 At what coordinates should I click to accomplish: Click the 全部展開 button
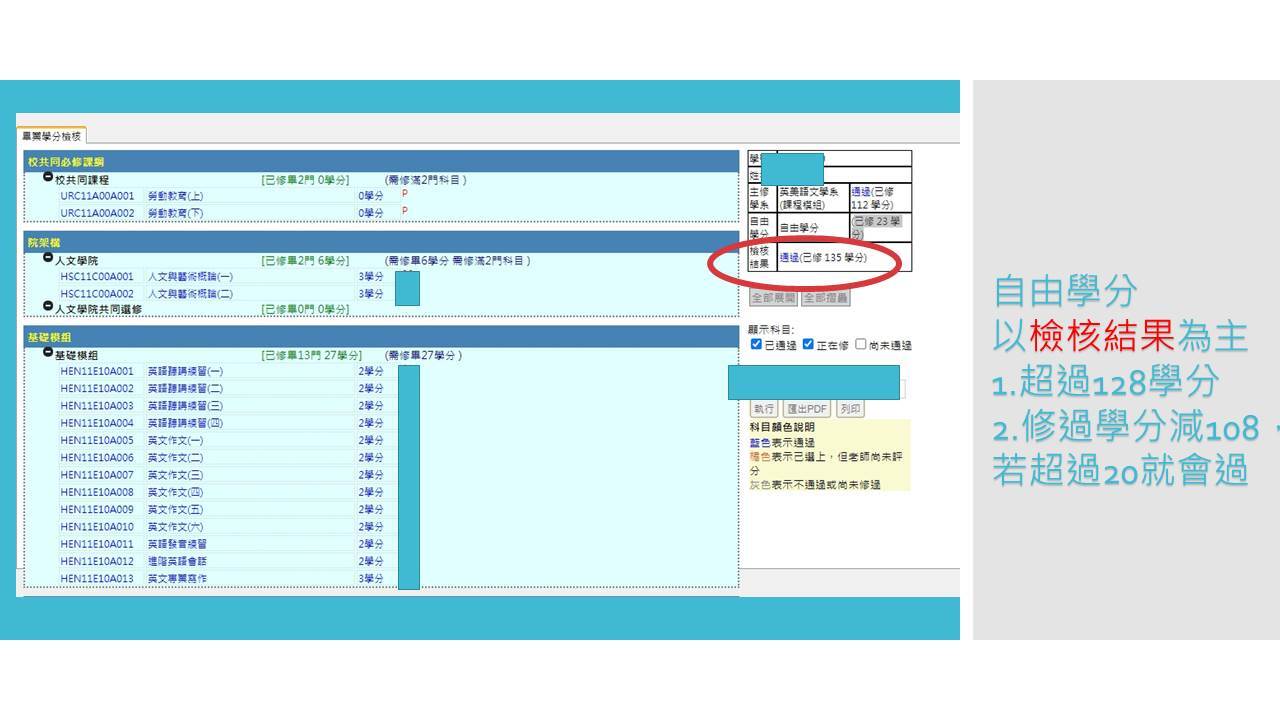coord(774,298)
